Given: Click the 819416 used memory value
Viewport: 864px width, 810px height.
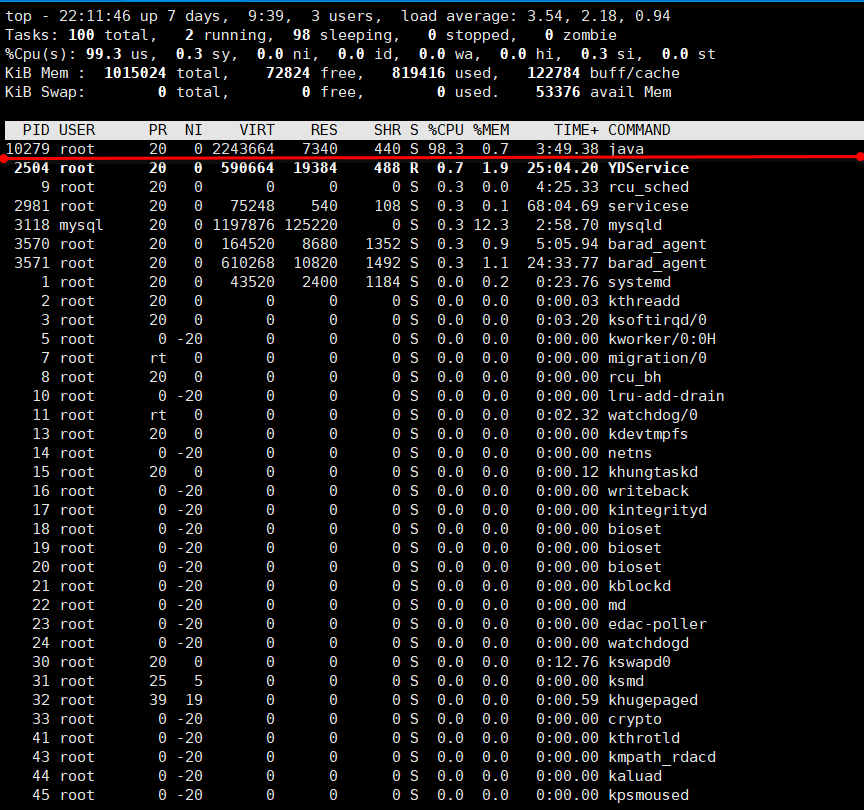Looking at the screenshot, I should tap(418, 73).
